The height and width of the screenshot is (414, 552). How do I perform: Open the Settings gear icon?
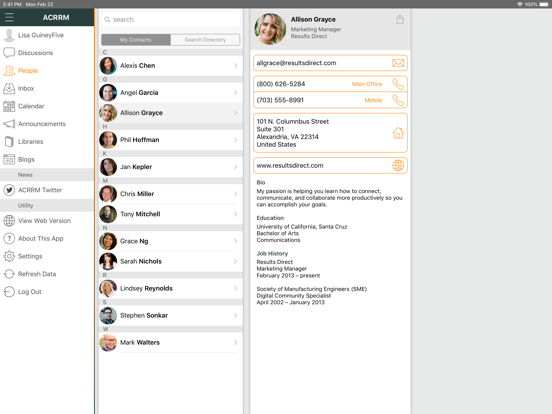point(9,256)
